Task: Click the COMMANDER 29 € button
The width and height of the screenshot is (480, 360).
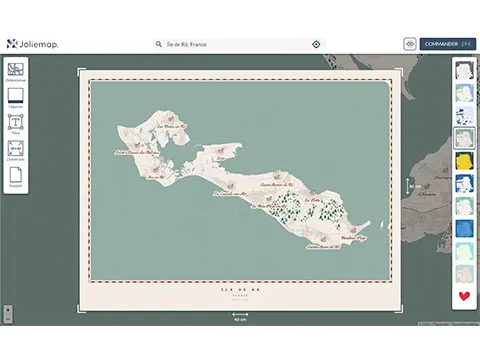Action: (448, 44)
